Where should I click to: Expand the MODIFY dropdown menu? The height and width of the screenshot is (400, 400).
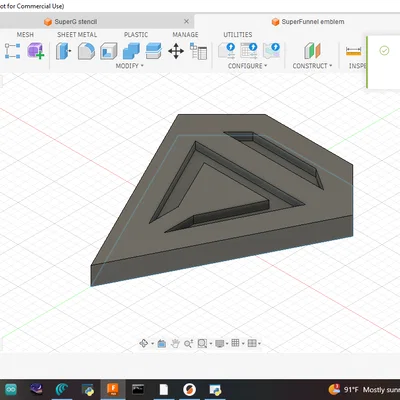point(130,66)
